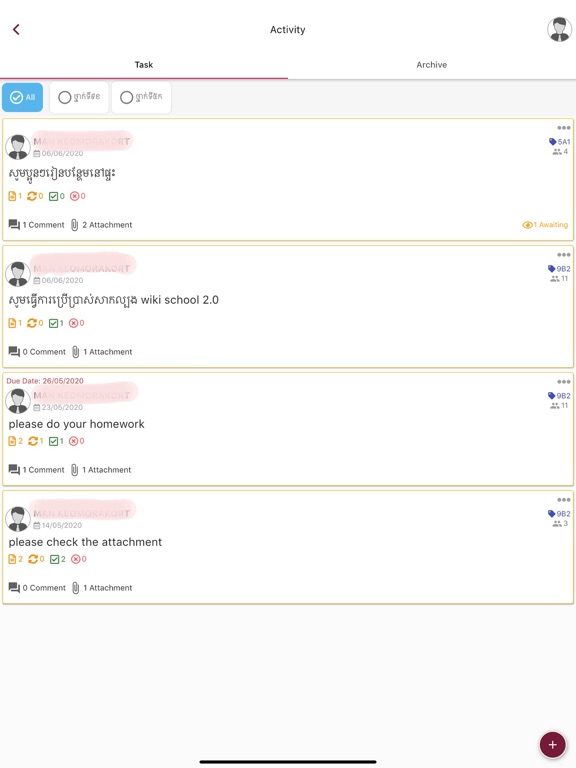Image resolution: width=576 pixels, height=768 pixels.
Task: Click green completed check icon on 'please check the attachment'
Action: click(54, 559)
